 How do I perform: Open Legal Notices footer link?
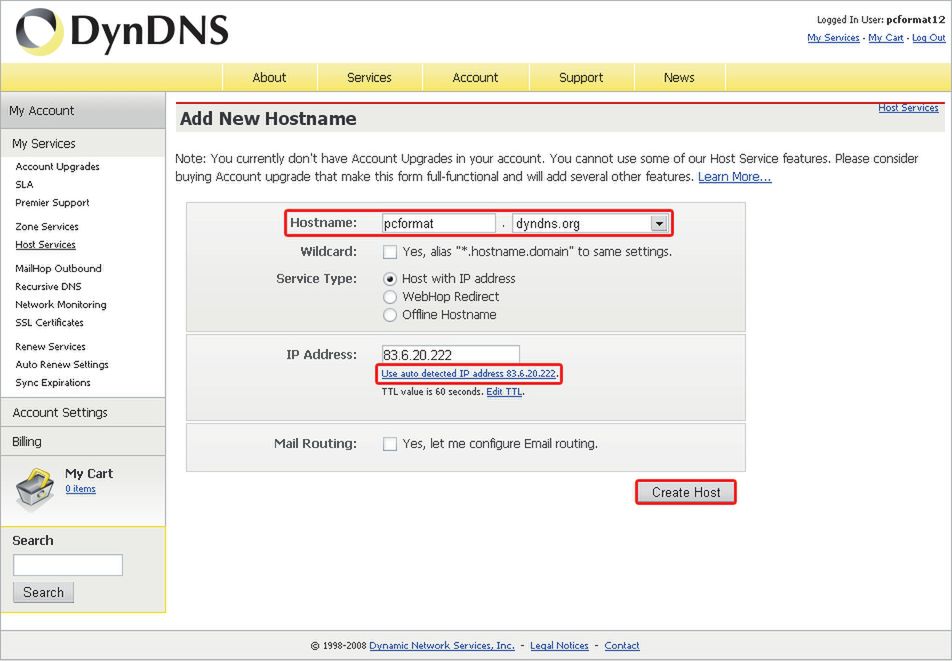[559, 646]
